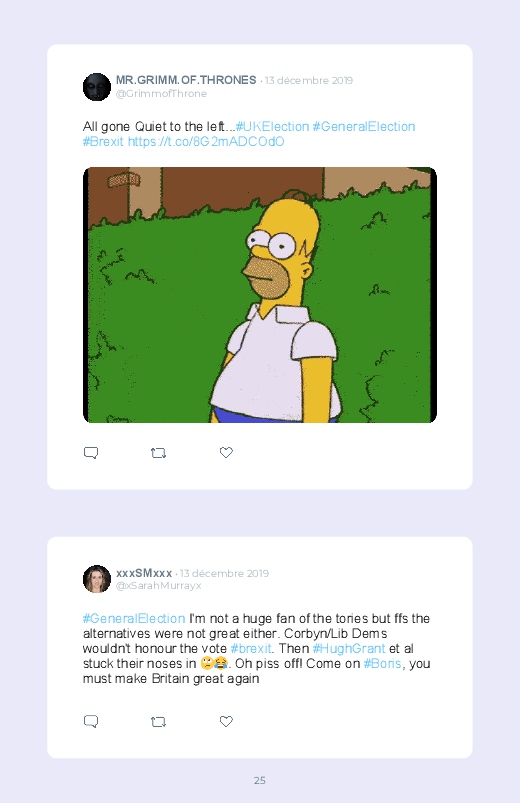Open xxxSMxxx profile avatar
This screenshot has width=520, height=803.
click(97, 579)
